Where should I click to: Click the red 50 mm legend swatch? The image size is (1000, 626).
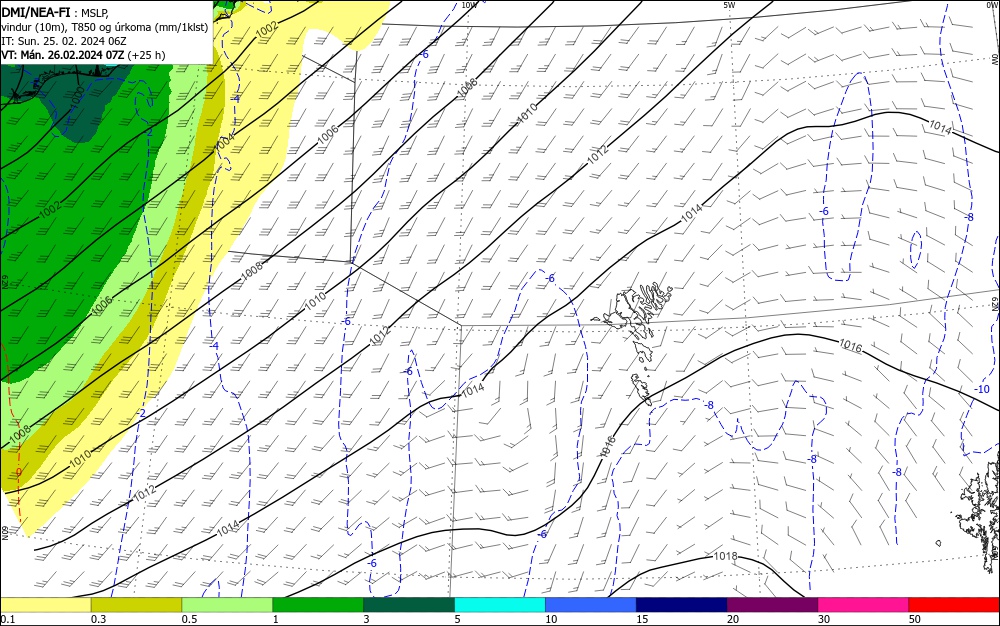(954, 605)
